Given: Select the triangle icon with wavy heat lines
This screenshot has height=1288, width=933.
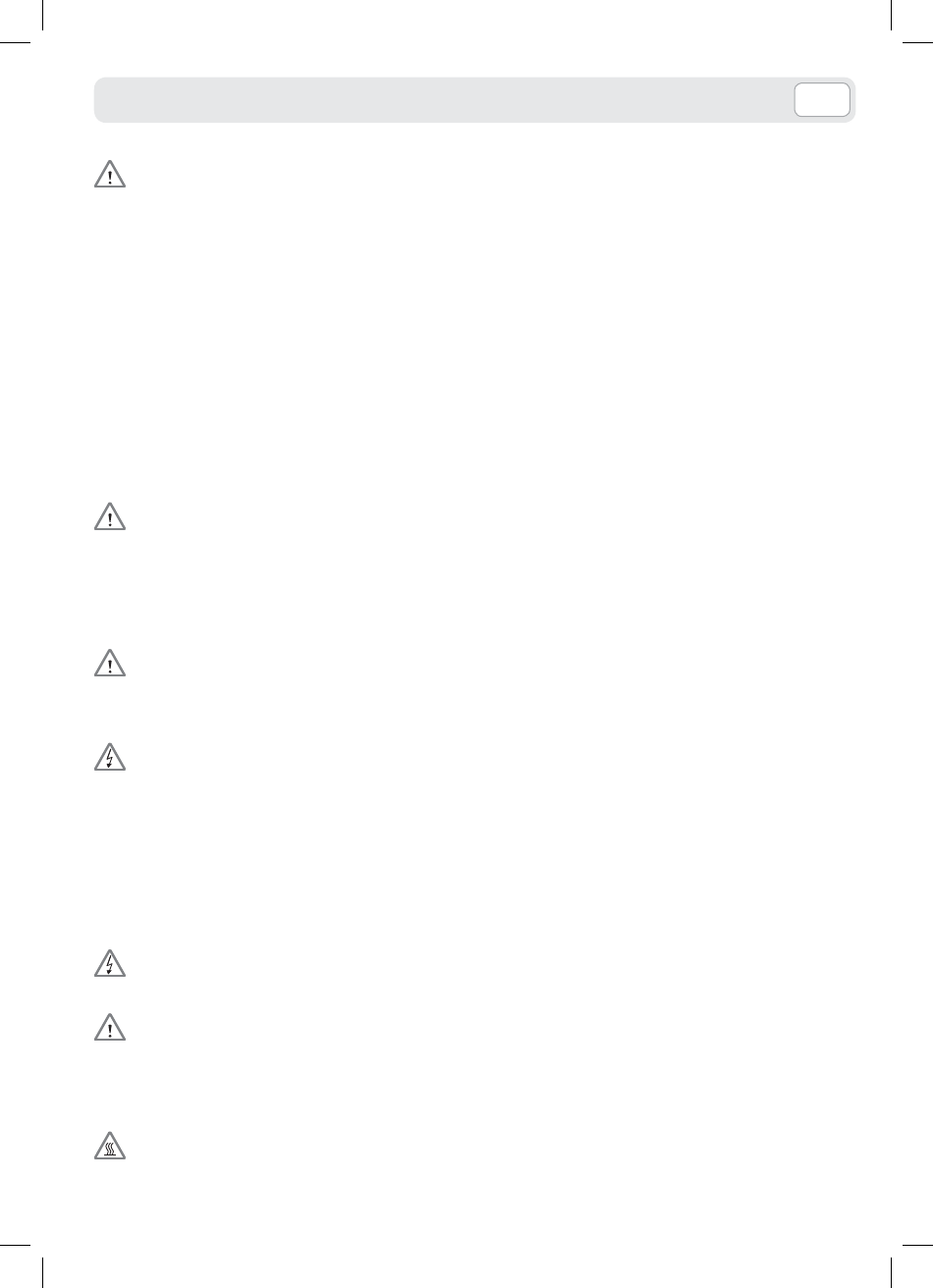Looking at the screenshot, I should pyautogui.click(x=110, y=1149).
